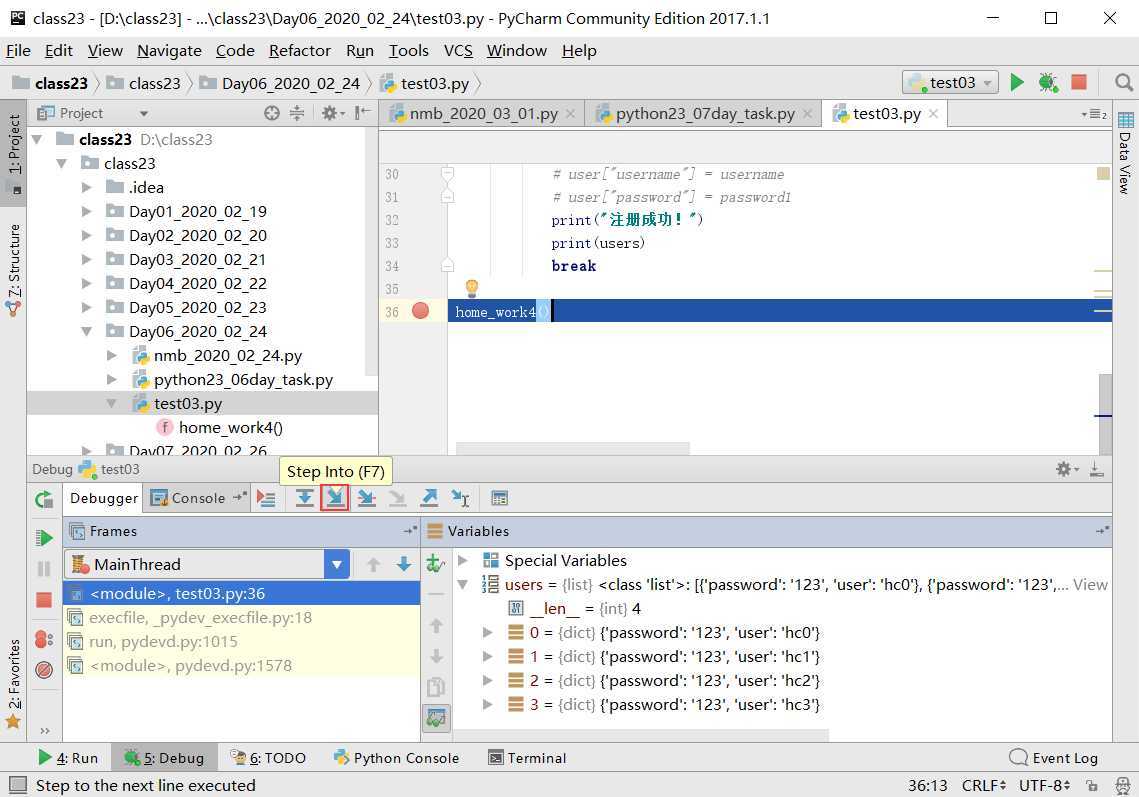
Task: Expand the .idea folder
Action: point(86,187)
